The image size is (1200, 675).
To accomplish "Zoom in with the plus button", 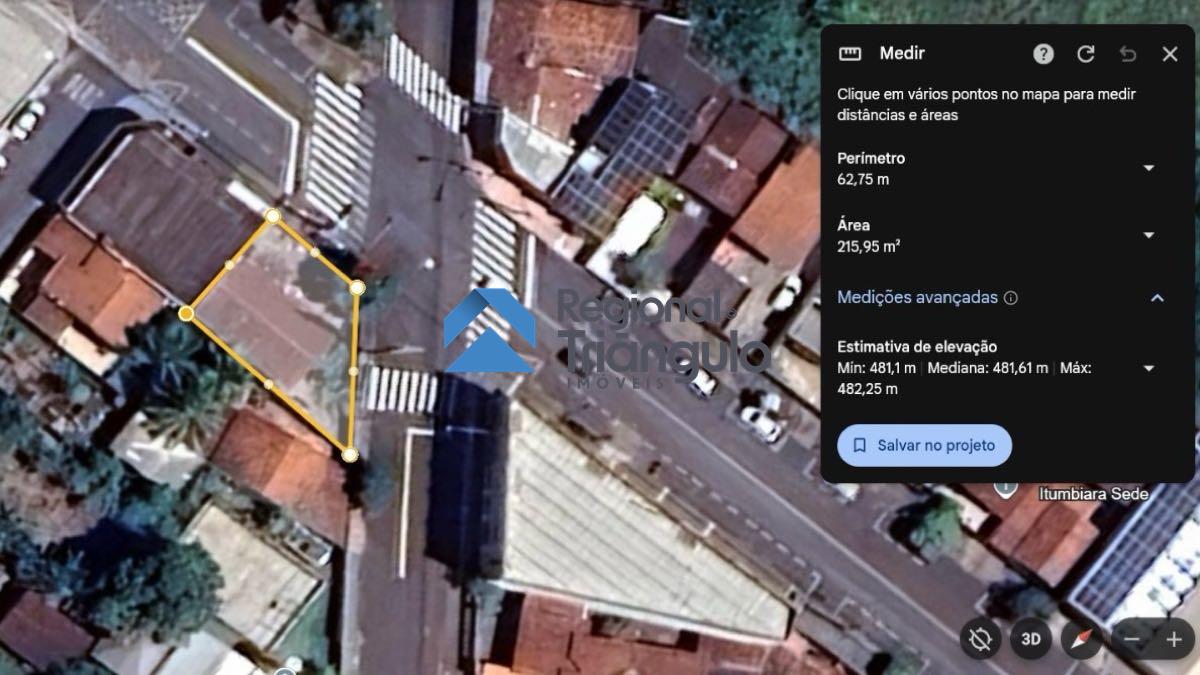I will point(1174,639).
